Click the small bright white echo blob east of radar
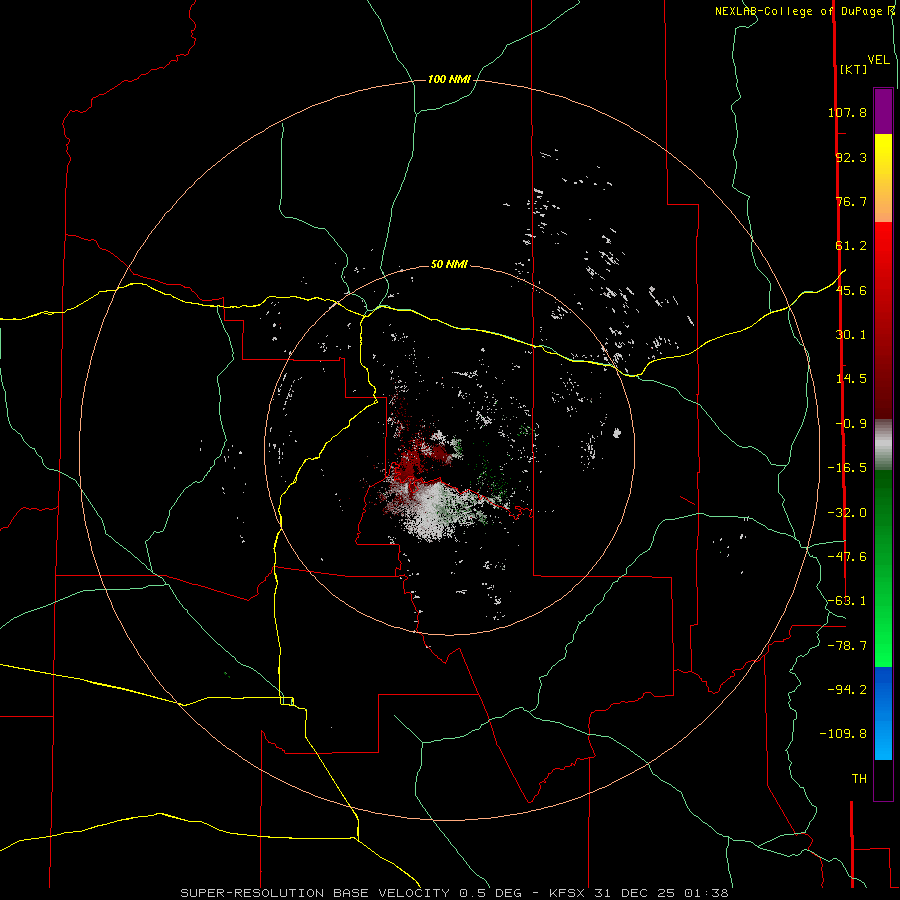The height and width of the screenshot is (900, 900). pos(617,433)
